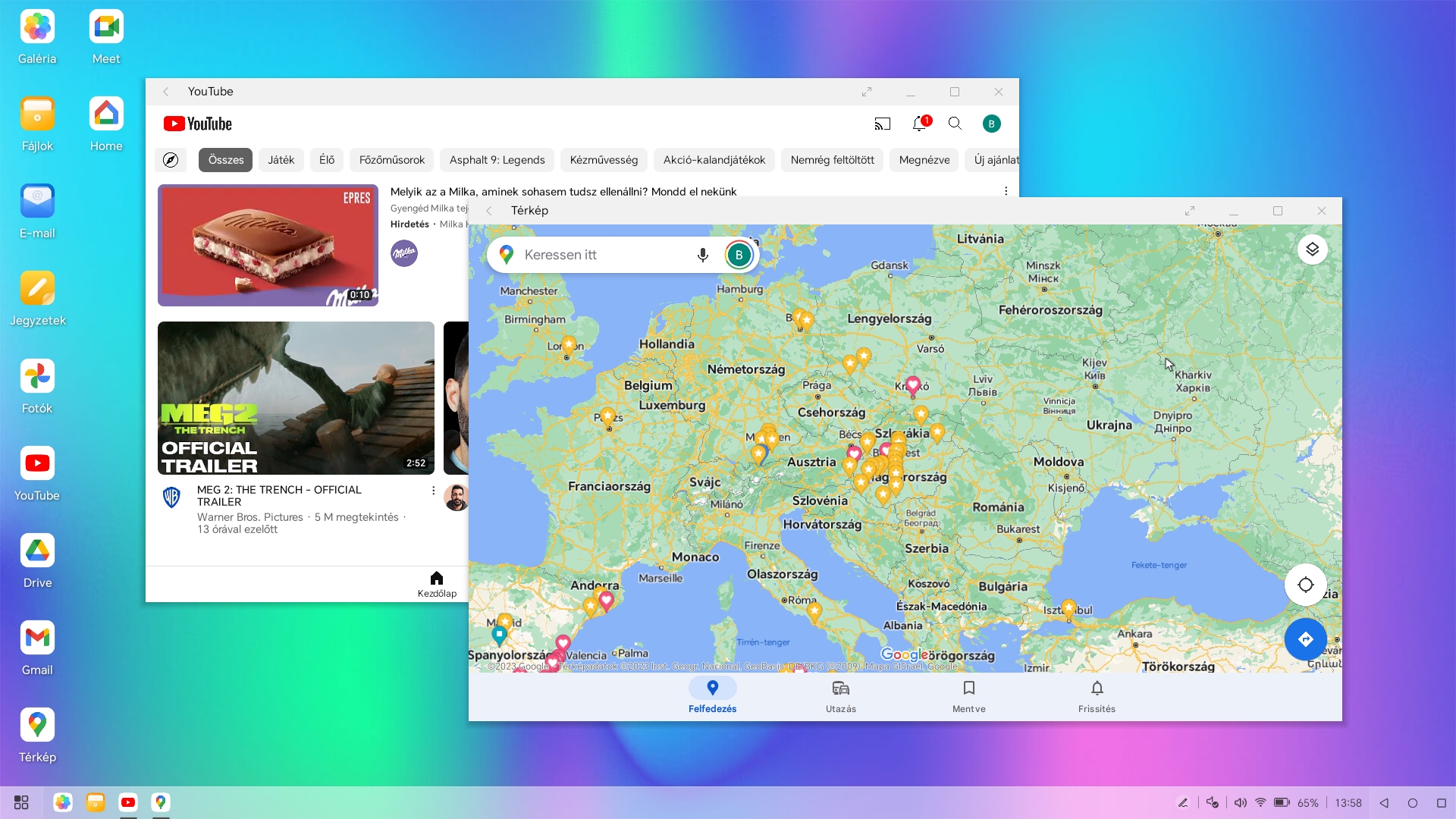
Task: Go to YouTube Kezdőlap tab
Action: (437, 584)
